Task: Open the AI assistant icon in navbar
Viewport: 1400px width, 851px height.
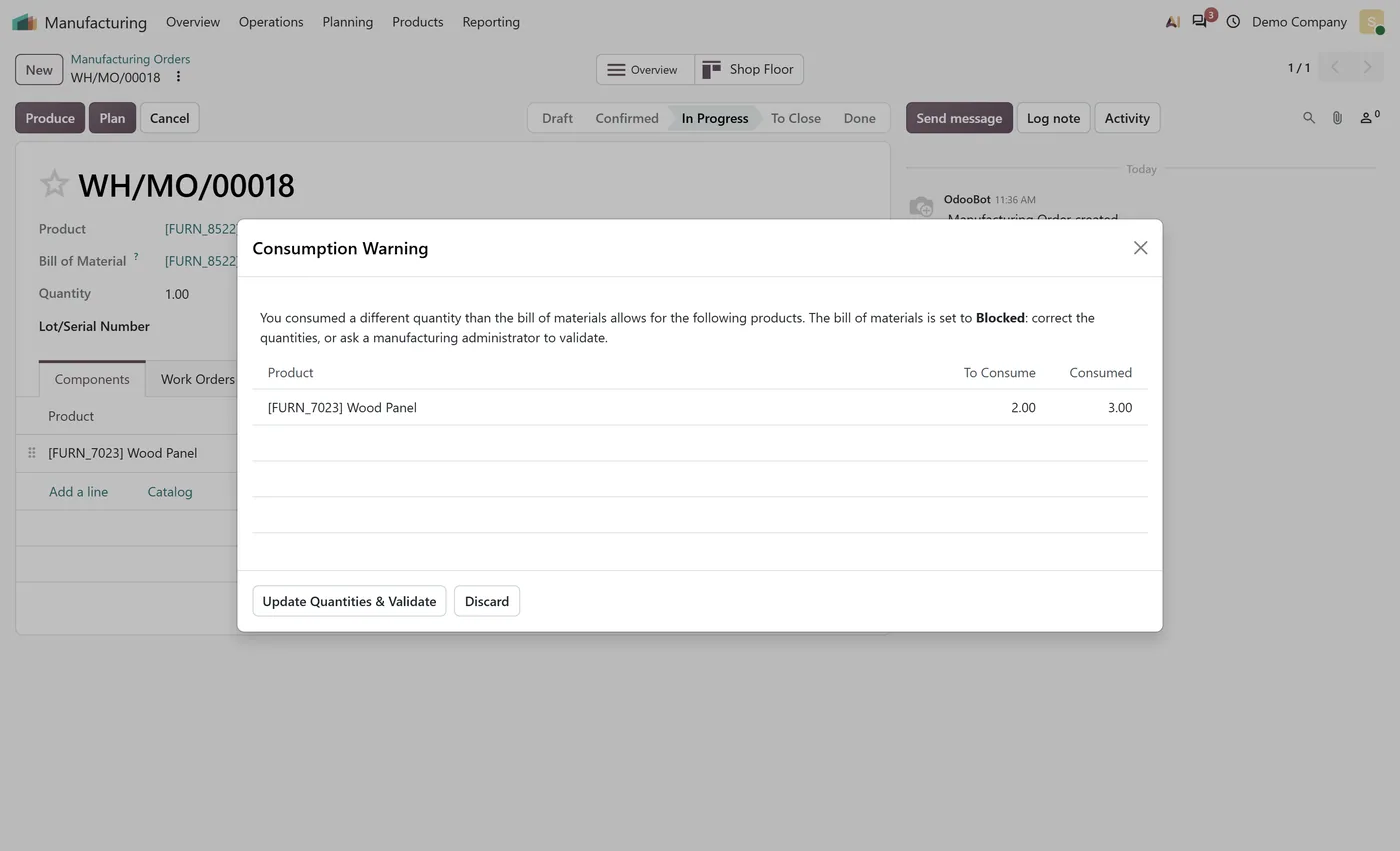Action: [x=1172, y=22]
